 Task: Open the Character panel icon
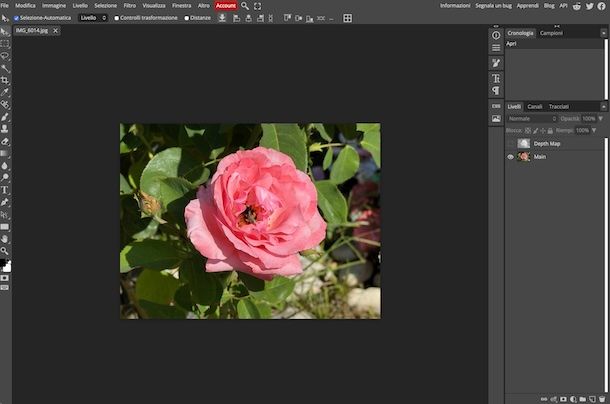pyautogui.click(x=496, y=78)
